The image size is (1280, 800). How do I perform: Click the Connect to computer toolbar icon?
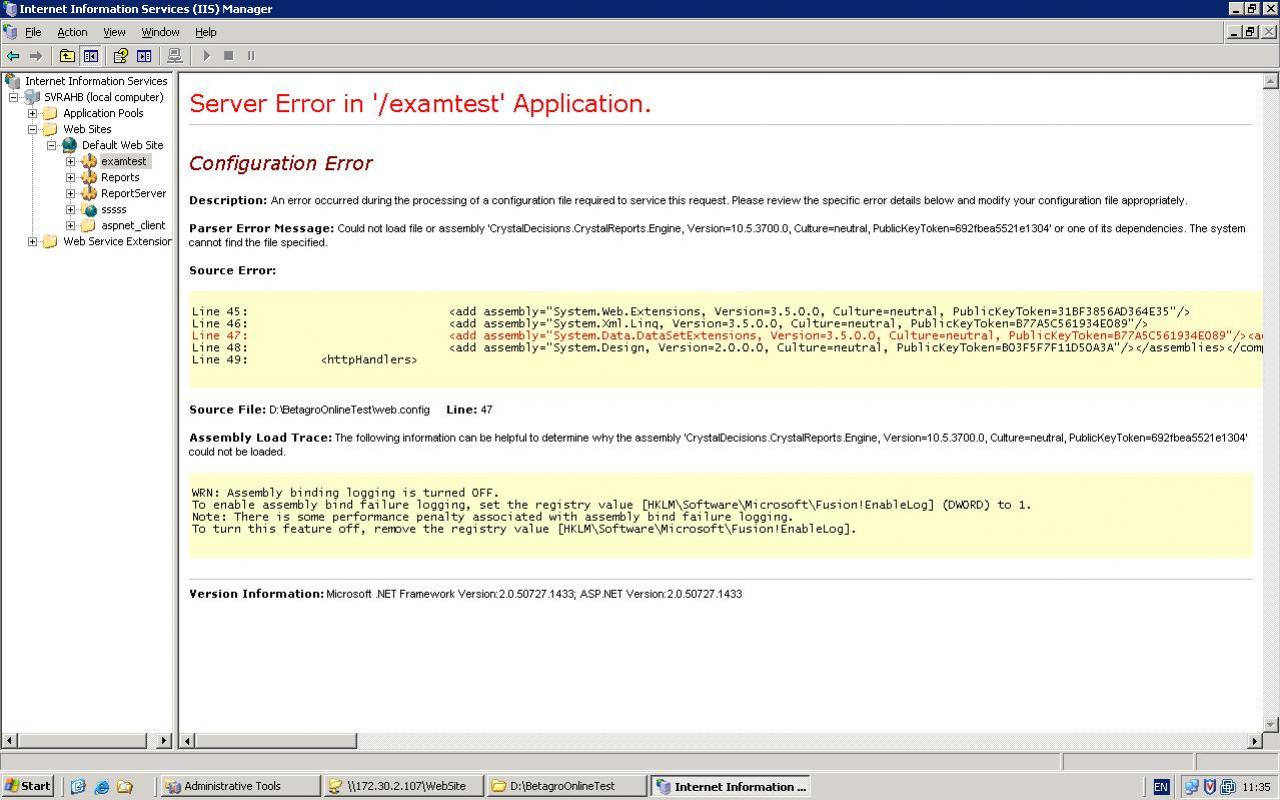click(174, 56)
